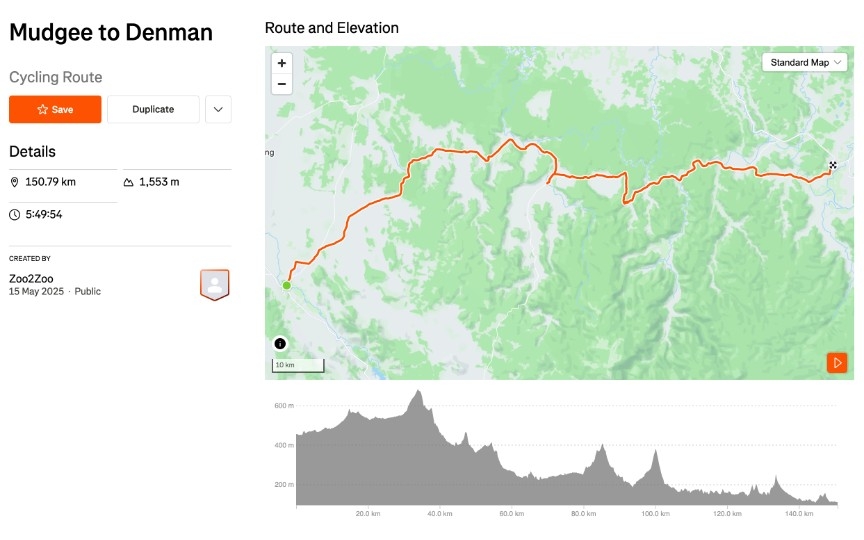Open the Standard Map style dropdown
This screenshot has height=540, width=864.
click(805, 62)
